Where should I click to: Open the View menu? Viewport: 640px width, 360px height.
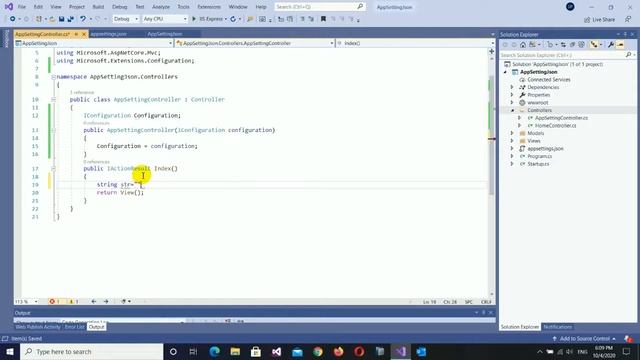(56, 7)
